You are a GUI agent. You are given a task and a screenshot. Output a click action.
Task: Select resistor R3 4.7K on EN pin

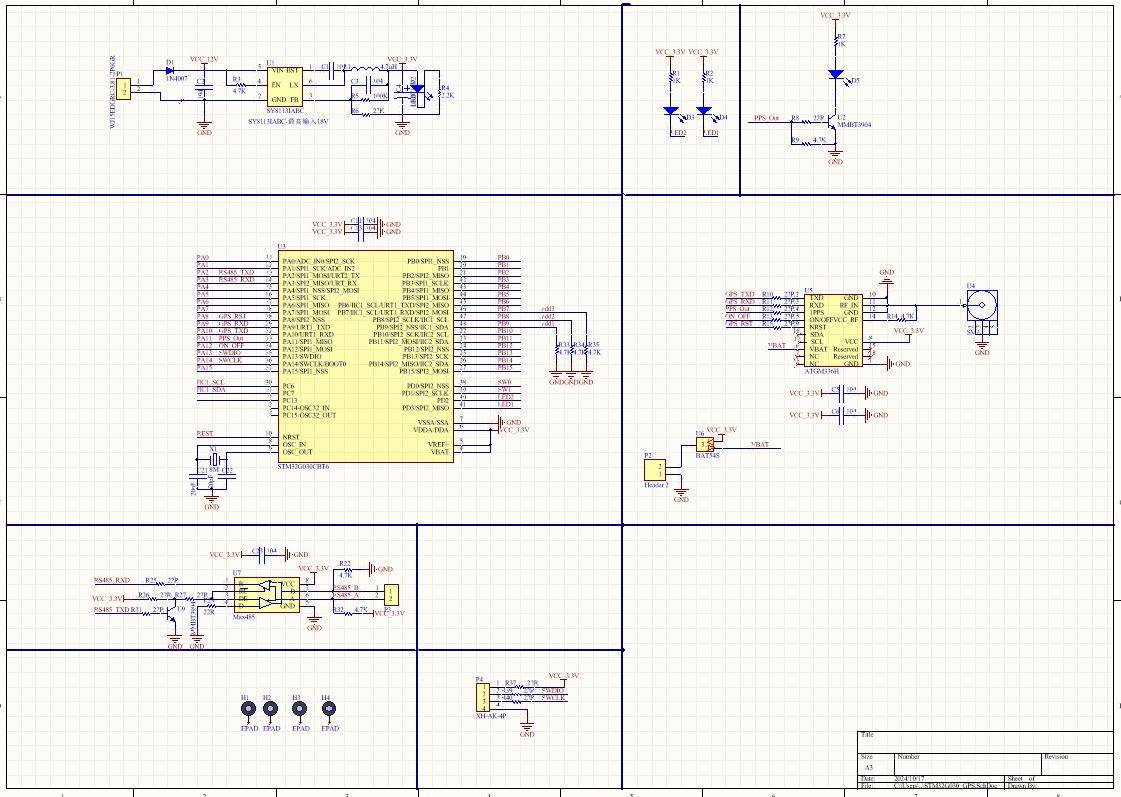coord(240,85)
